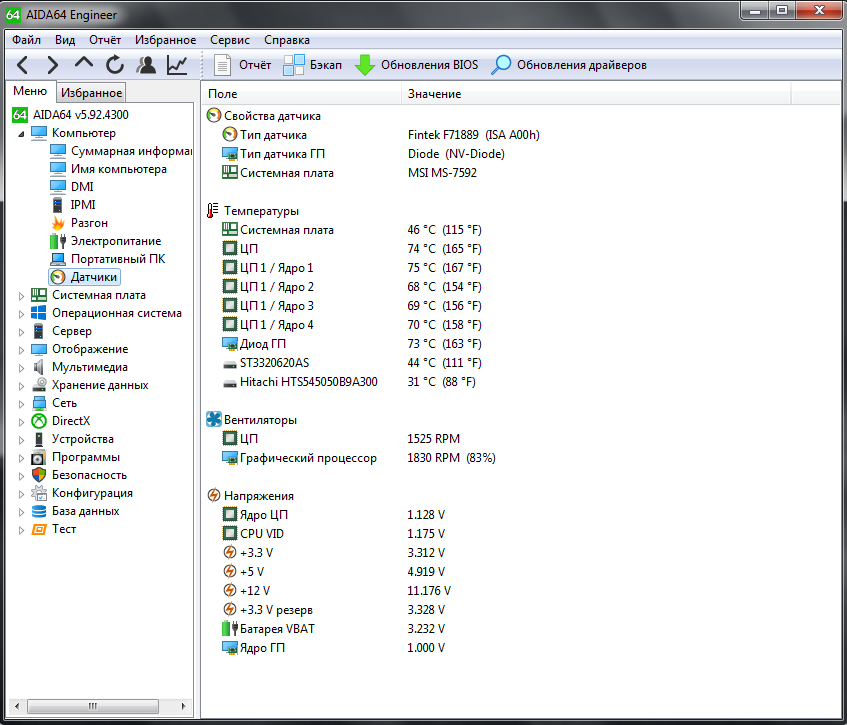The height and width of the screenshot is (725, 847).
Task: Click the Операционная система Windows icon
Action: (x=39, y=313)
